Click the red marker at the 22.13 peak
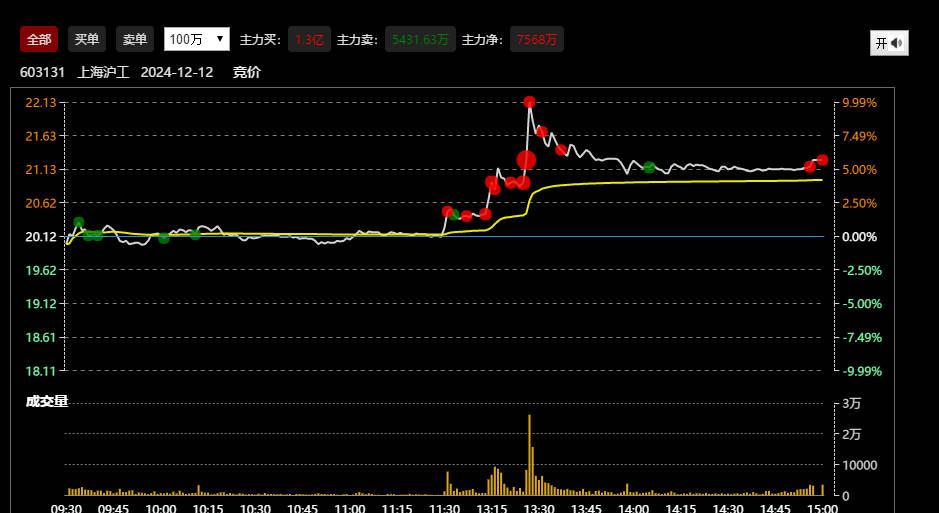Image resolution: width=939 pixels, height=513 pixels. coord(529,102)
